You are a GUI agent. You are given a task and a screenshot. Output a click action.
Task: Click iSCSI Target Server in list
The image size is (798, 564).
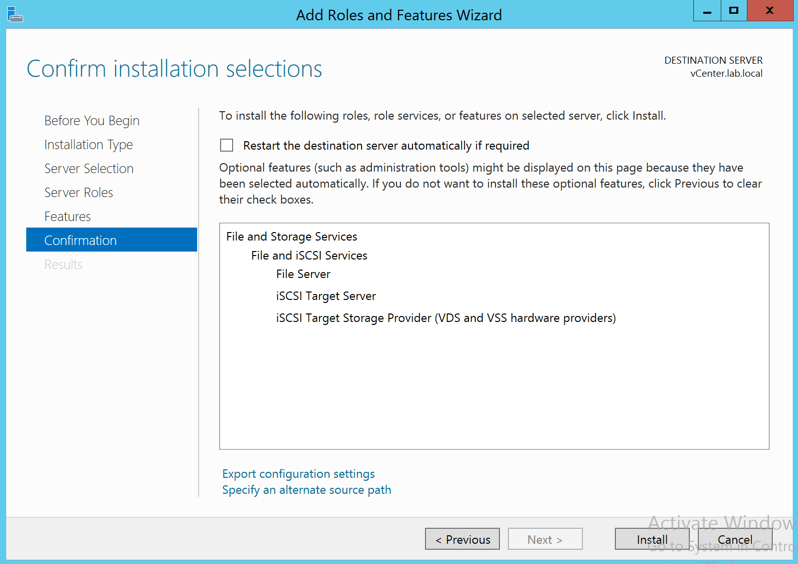[326, 296]
